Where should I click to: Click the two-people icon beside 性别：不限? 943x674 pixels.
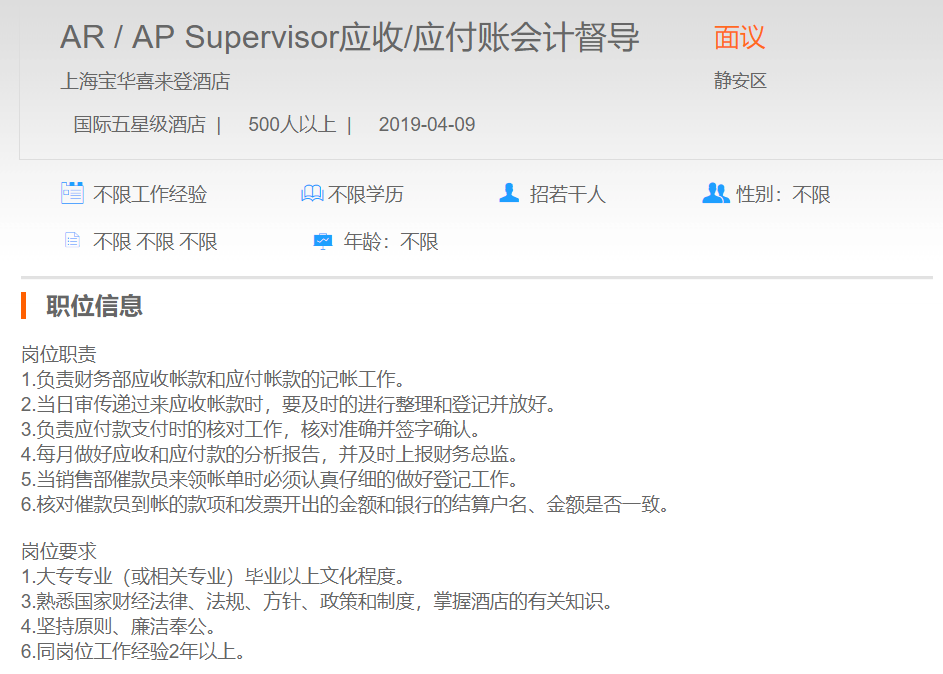[716, 193]
